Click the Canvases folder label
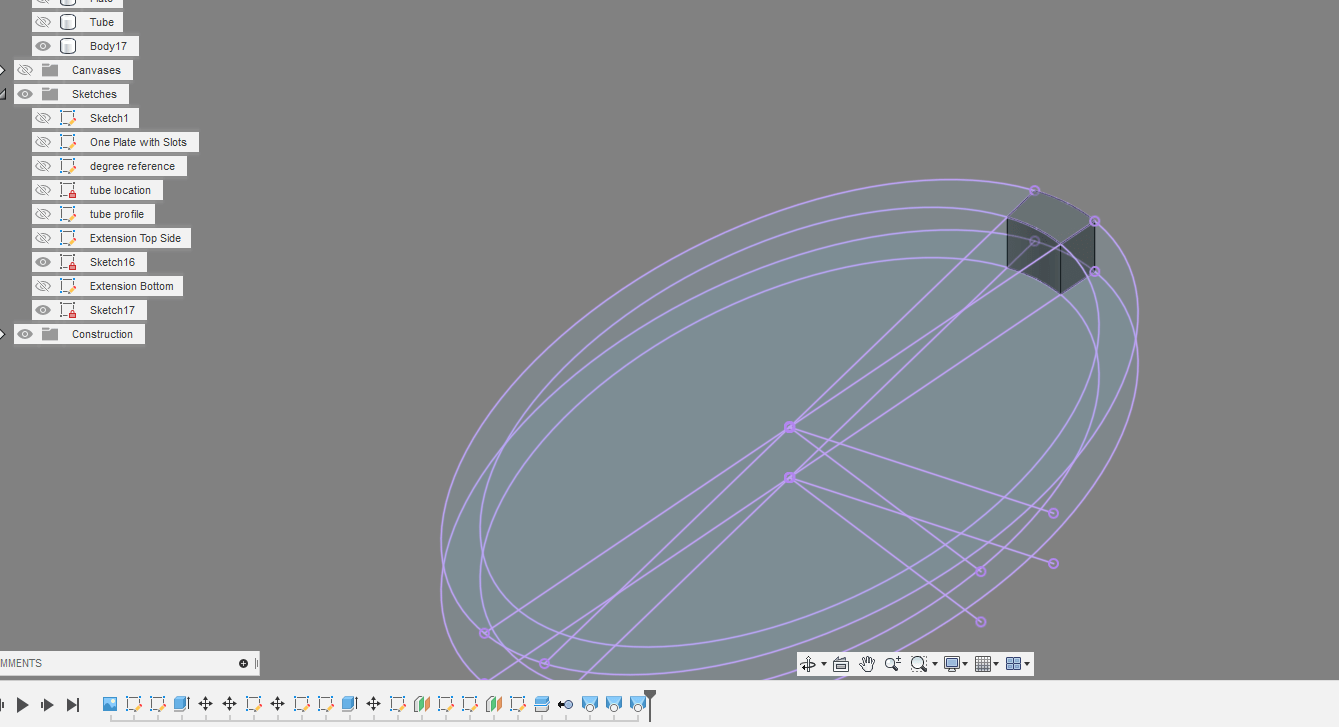The height and width of the screenshot is (727, 1339). 96,70
